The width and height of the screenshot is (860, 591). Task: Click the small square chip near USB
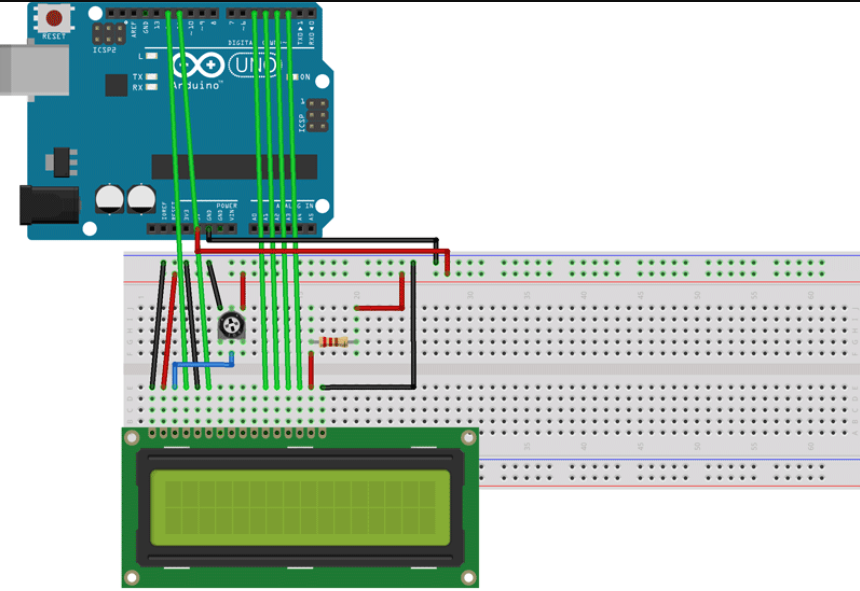[116, 85]
